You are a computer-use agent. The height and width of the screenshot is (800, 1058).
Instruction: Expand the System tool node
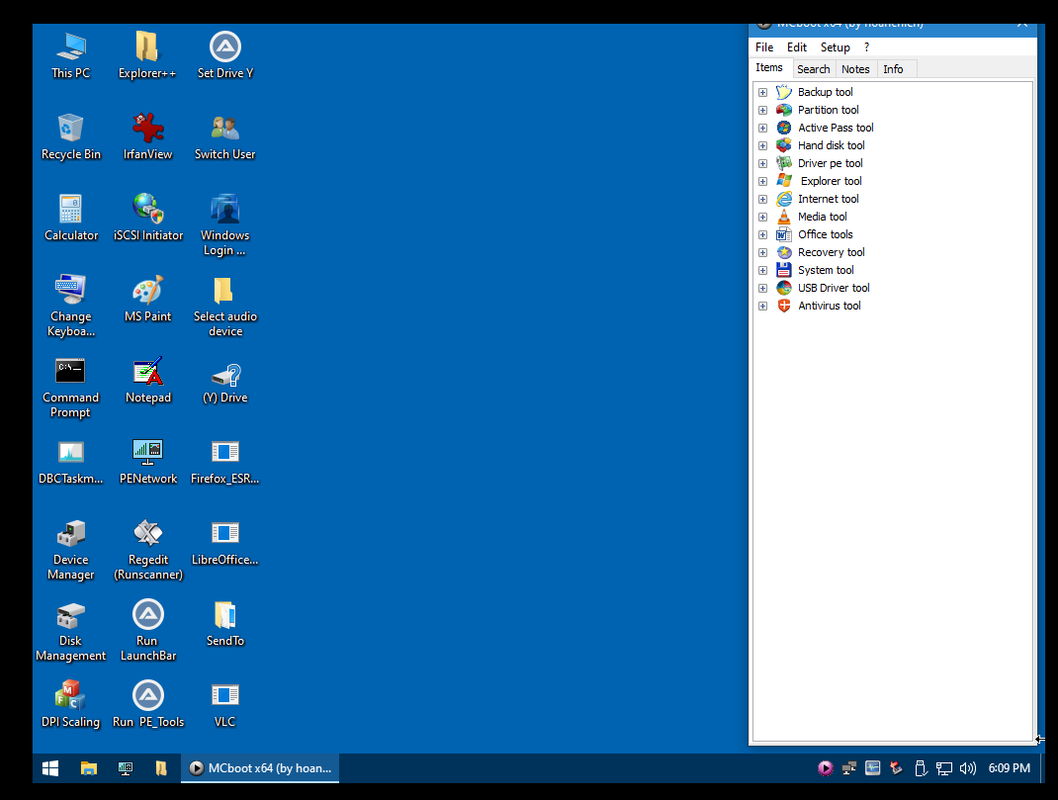click(x=762, y=270)
